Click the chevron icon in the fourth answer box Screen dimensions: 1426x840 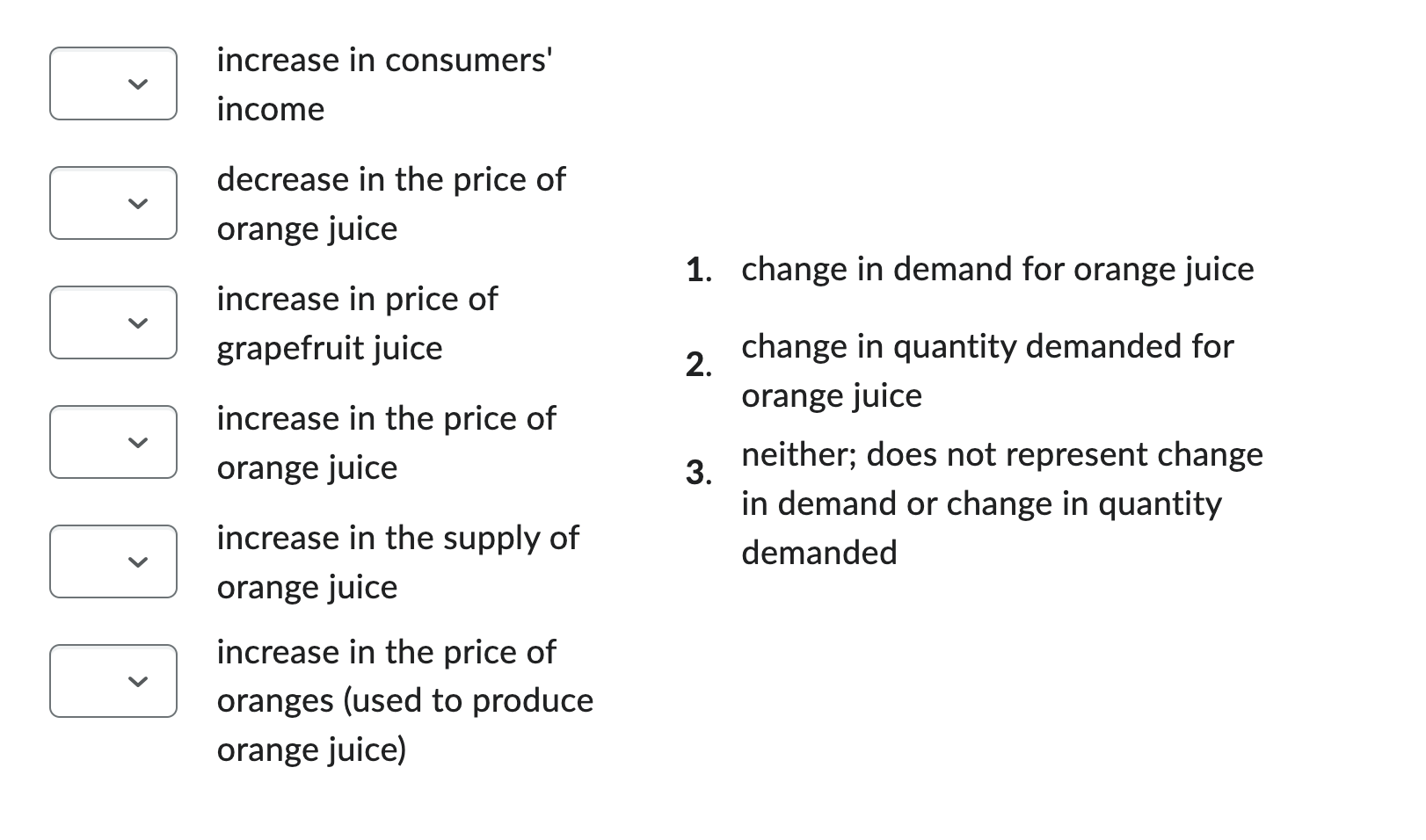tap(137, 443)
